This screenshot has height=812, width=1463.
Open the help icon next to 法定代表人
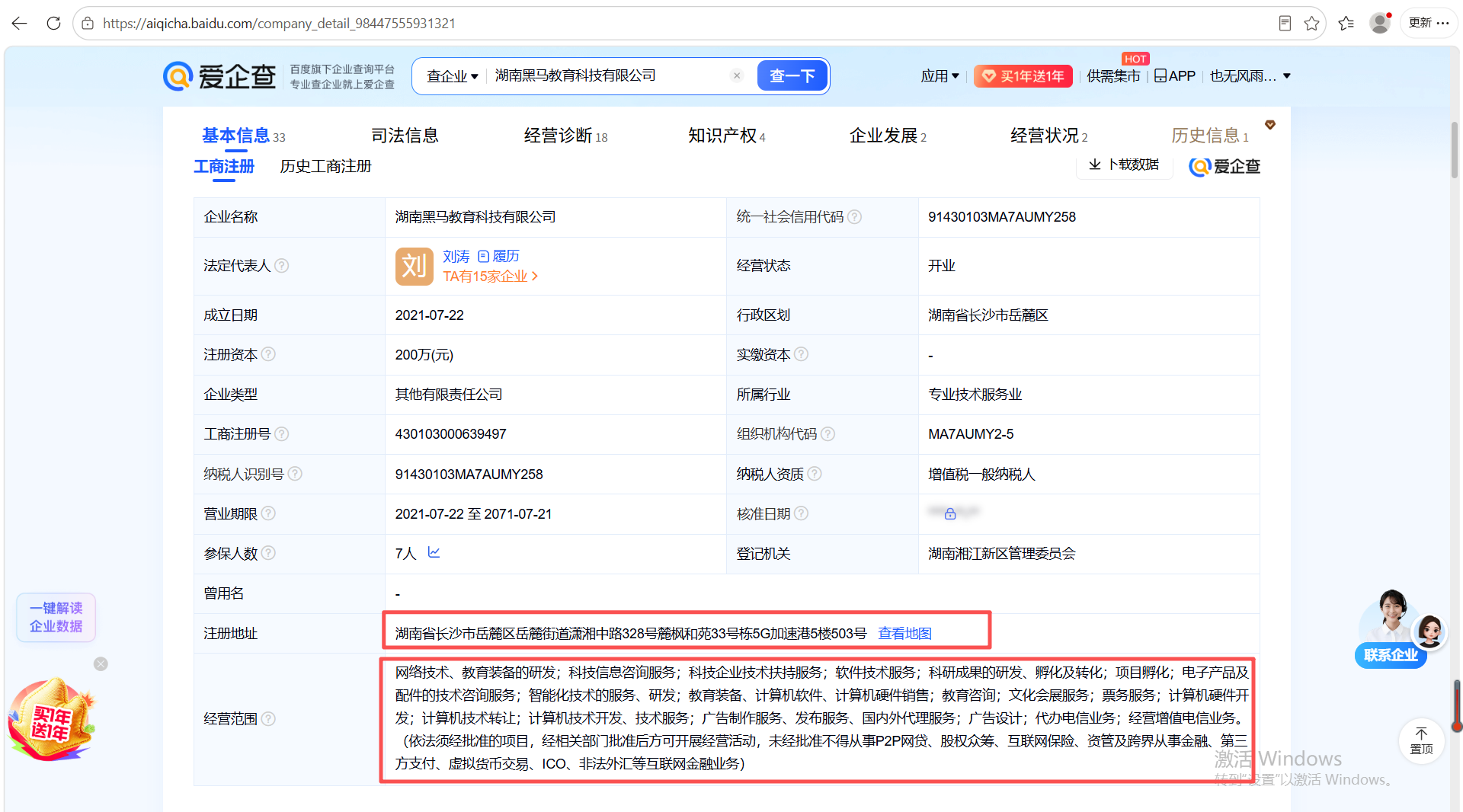point(282,266)
